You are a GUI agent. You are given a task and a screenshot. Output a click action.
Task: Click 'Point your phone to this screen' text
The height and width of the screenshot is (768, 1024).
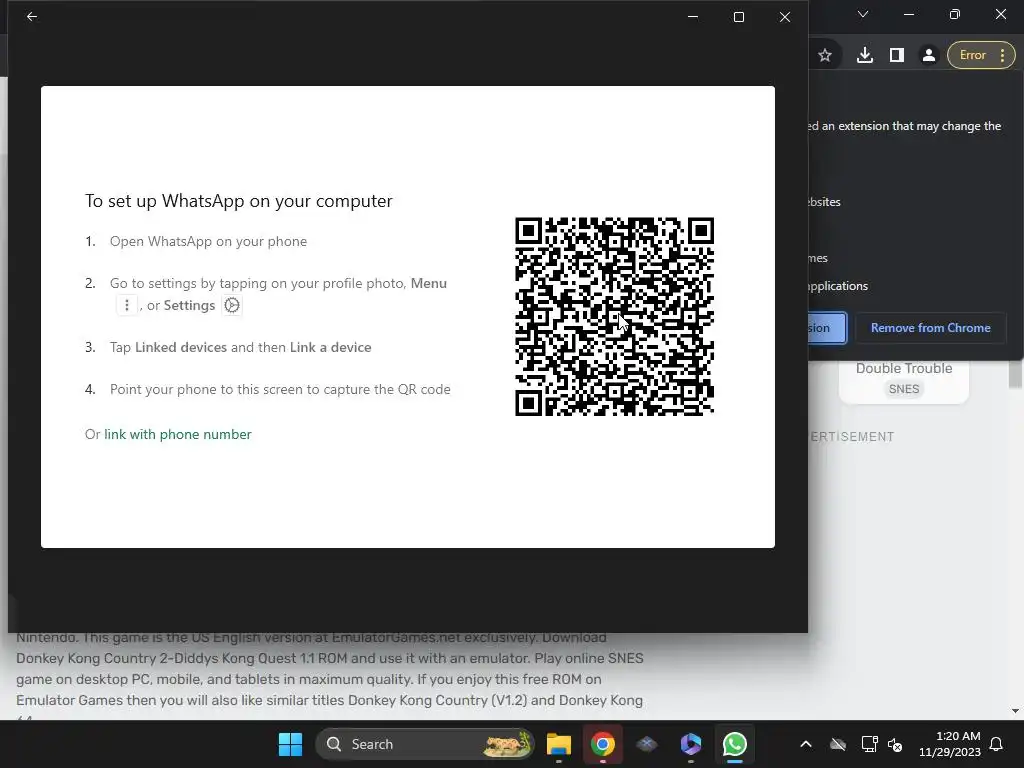(280, 389)
